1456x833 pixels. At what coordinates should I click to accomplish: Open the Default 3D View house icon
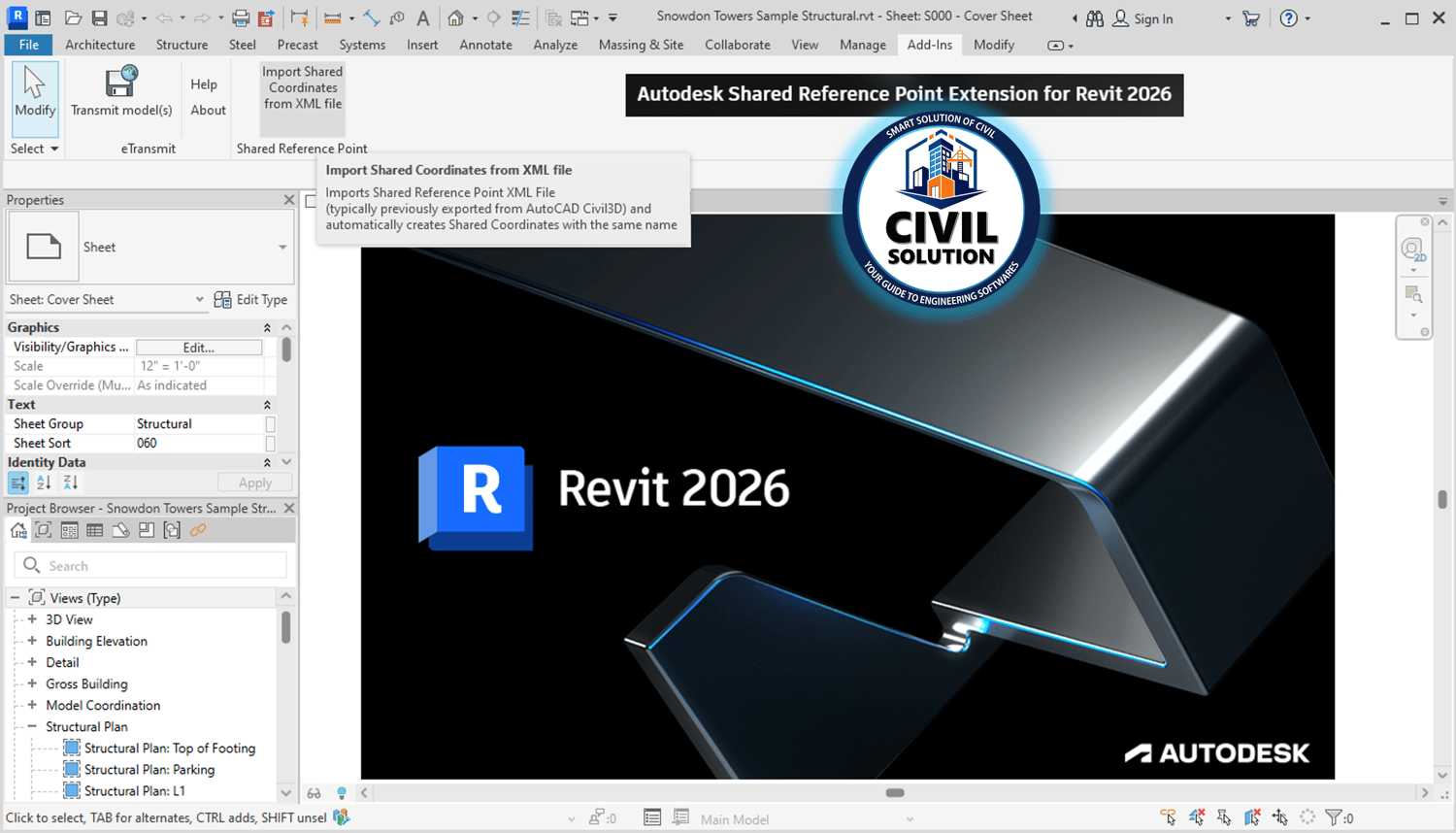click(455, 17)
